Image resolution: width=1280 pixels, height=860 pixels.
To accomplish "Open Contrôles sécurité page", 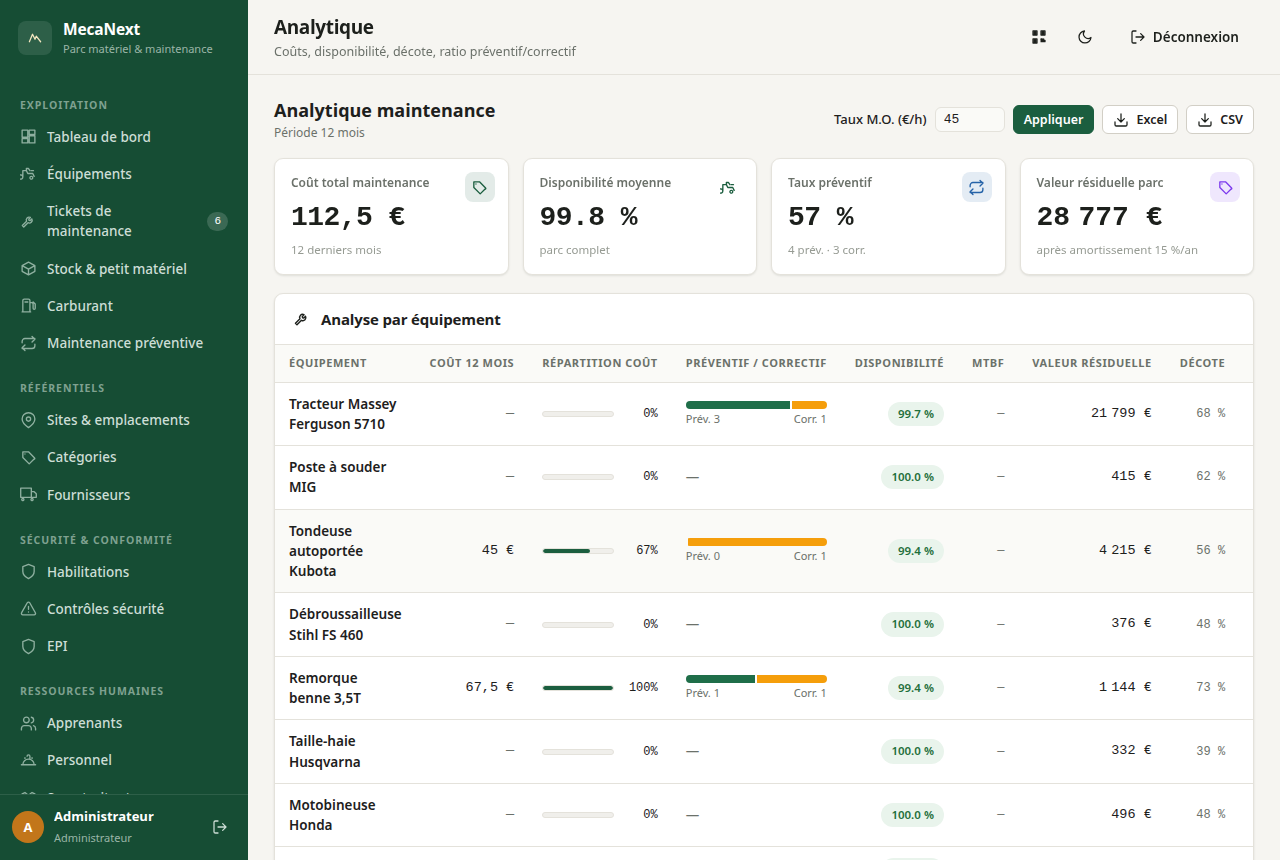I will [x=124, y=609].
